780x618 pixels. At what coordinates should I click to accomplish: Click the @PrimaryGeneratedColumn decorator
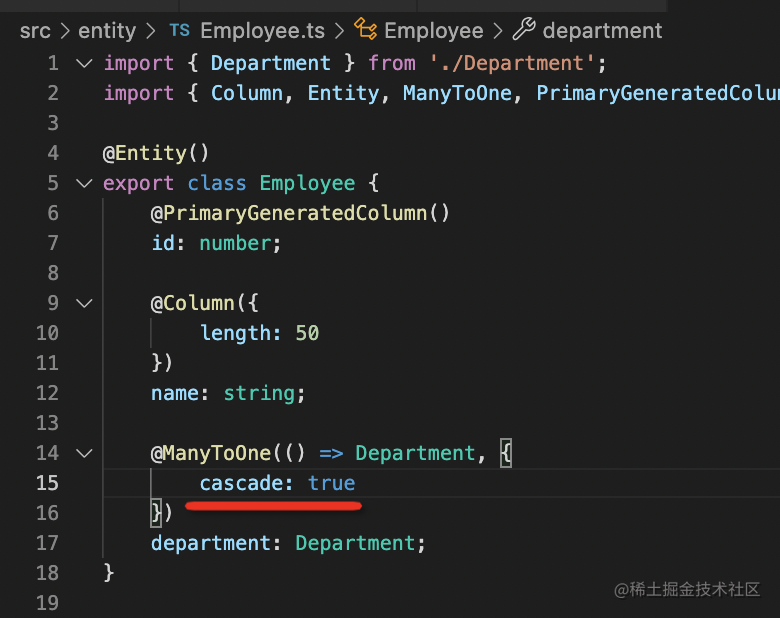coord(300,213)
